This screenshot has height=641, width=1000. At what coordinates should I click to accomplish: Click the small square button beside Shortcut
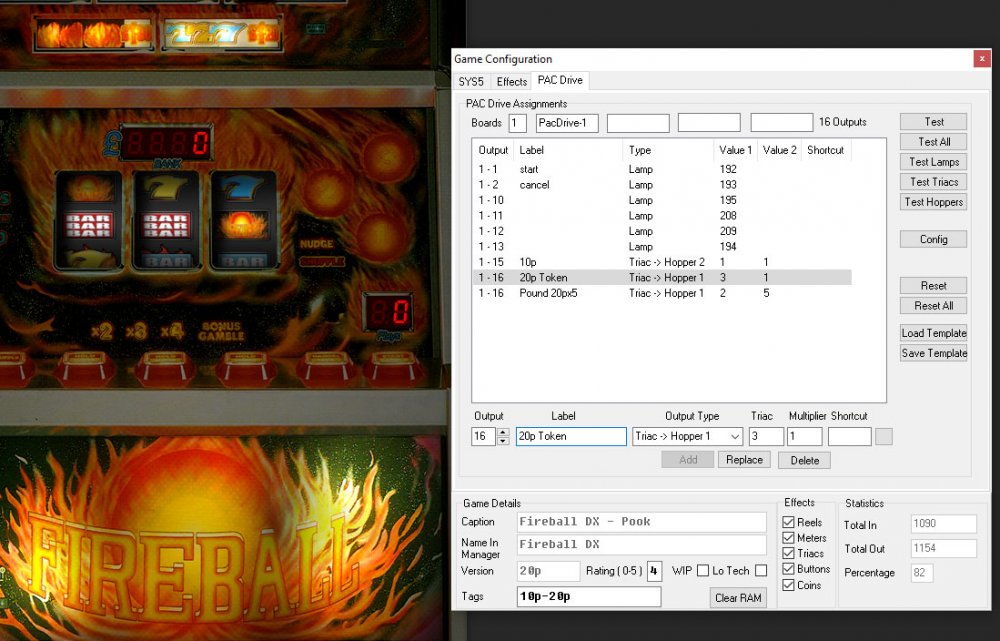click(884, 436)
